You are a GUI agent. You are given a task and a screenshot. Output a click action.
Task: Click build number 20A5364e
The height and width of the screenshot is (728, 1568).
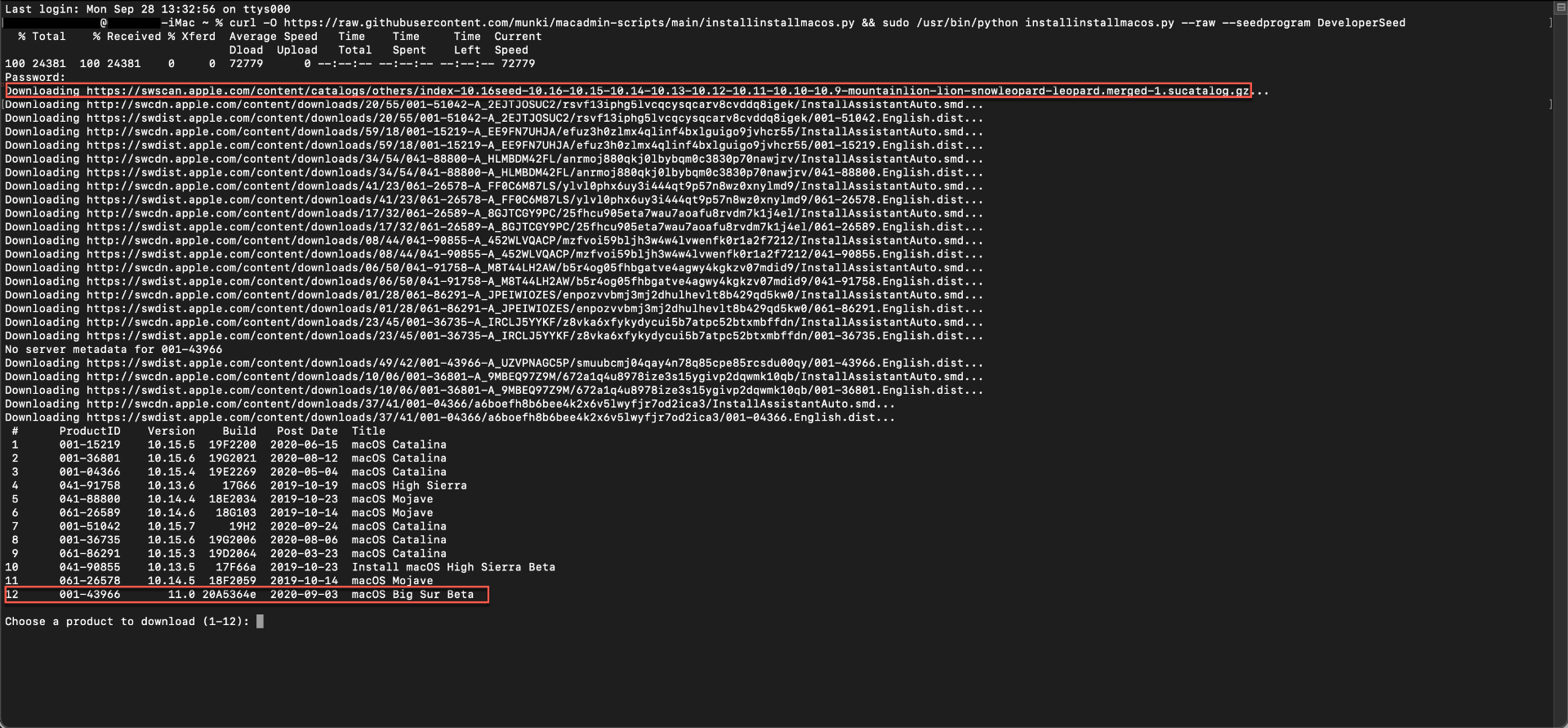pos(229,595)
